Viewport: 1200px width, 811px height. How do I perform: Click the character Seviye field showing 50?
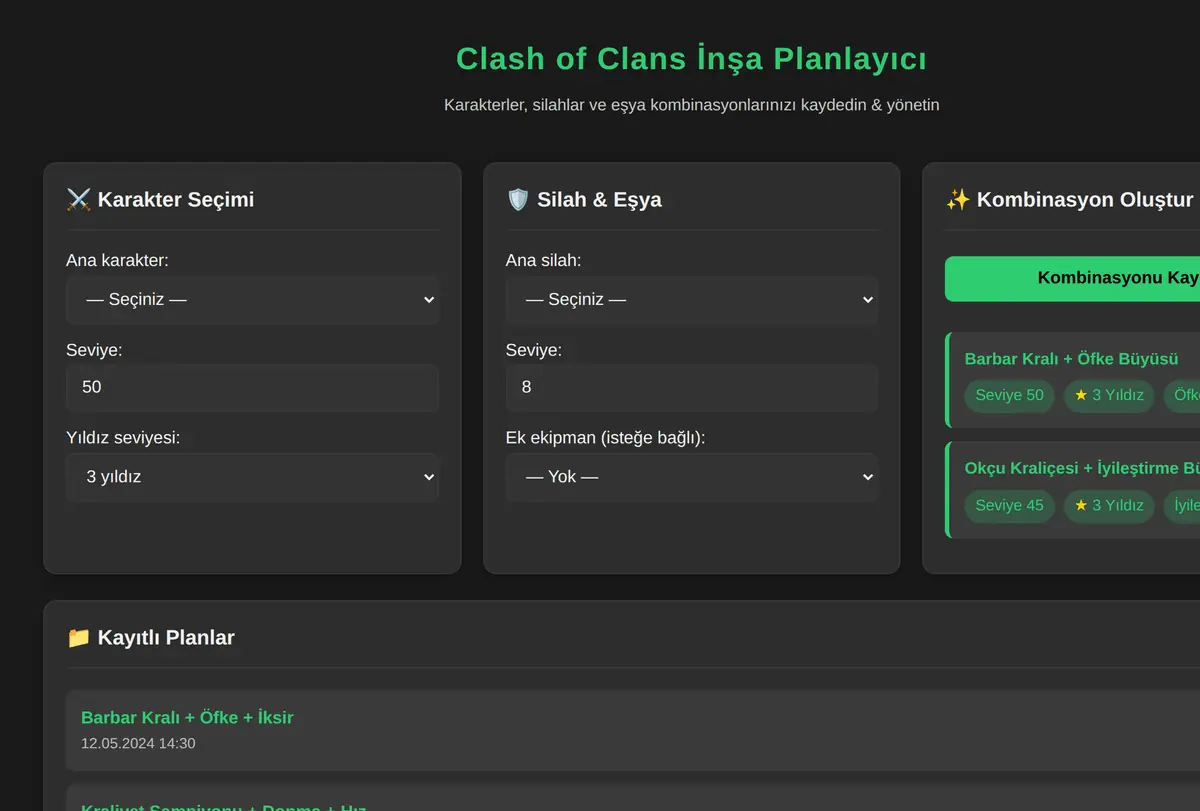(x=252, y=388)
